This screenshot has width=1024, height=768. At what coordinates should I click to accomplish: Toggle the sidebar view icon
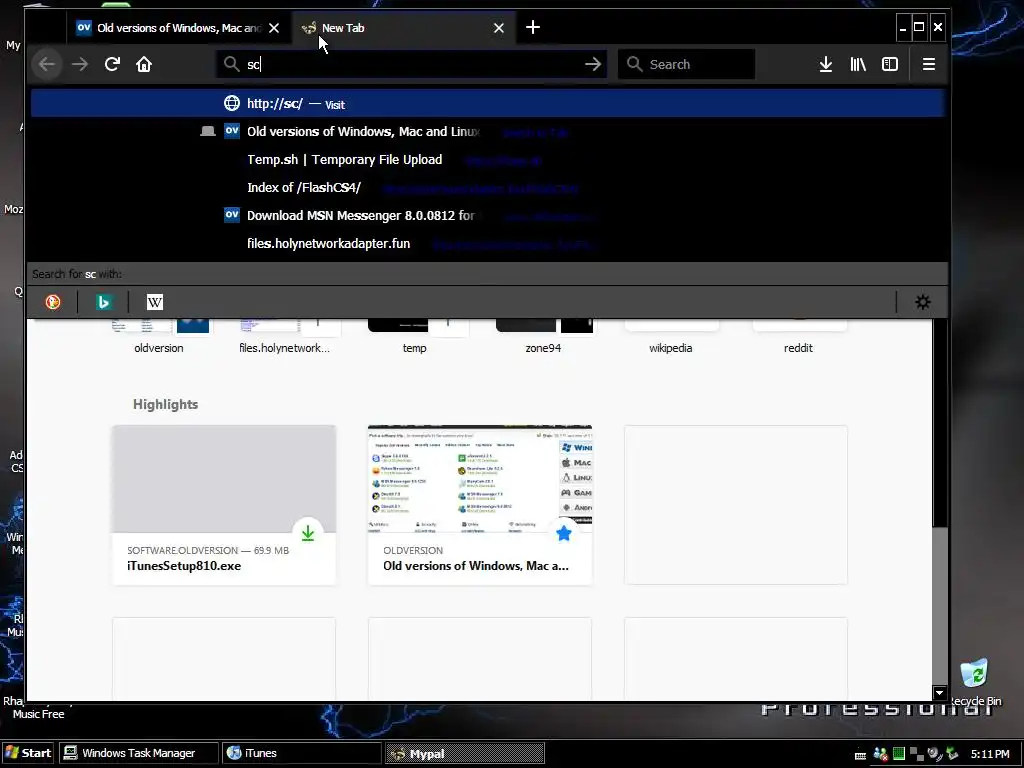pyautogui.click(x=889, y=64)
